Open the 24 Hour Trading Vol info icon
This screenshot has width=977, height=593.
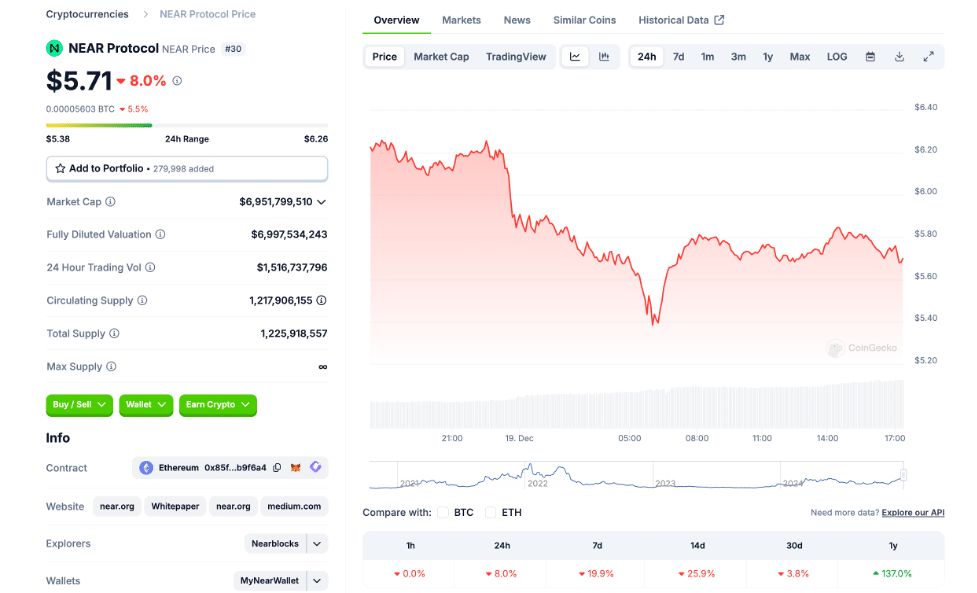tap(150, 267)
